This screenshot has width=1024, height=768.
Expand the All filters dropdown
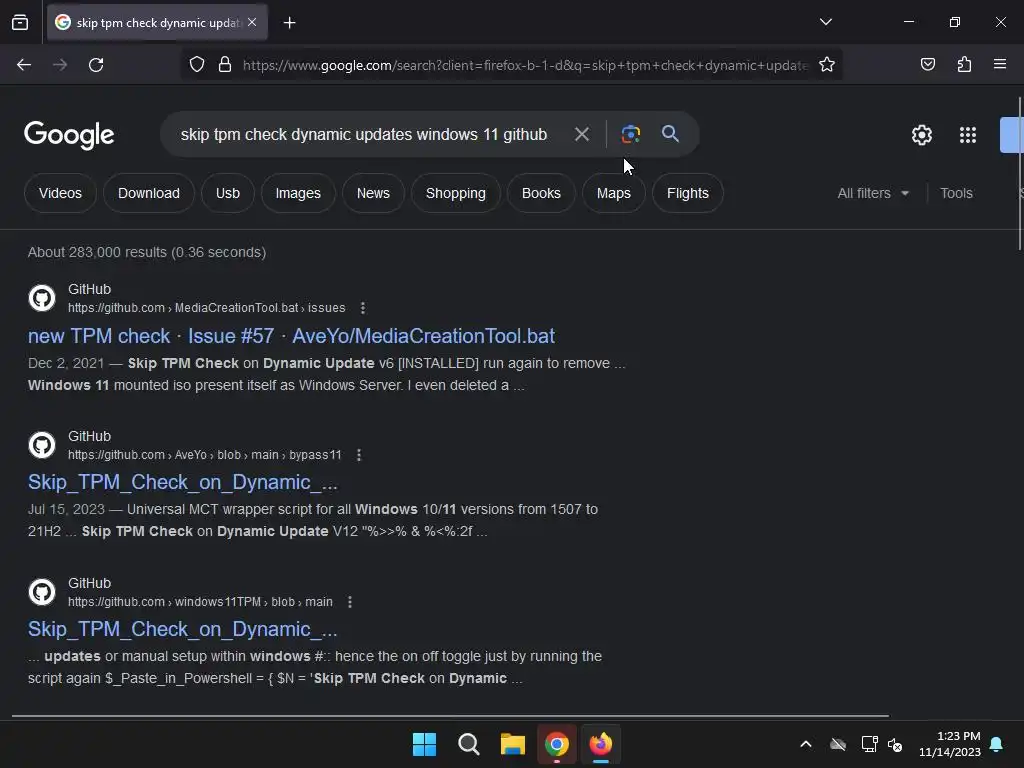(x=872, y=193)
